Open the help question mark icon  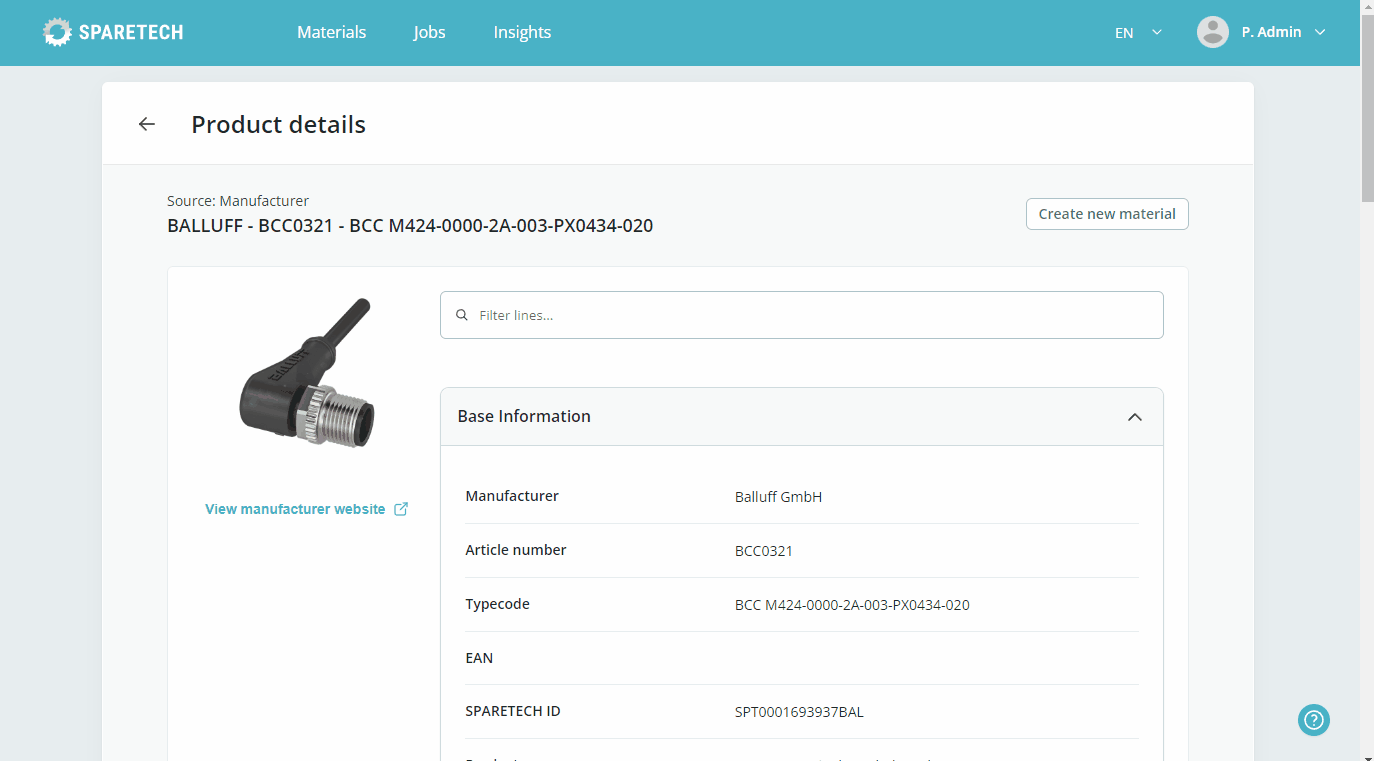(x=1314, y=719)
